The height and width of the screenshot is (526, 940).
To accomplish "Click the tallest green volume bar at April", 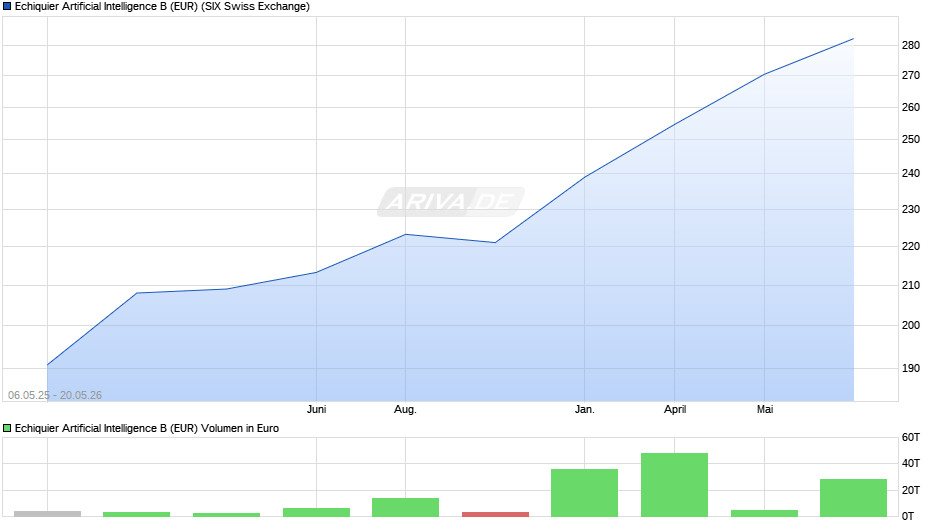I will click(674, 485).
